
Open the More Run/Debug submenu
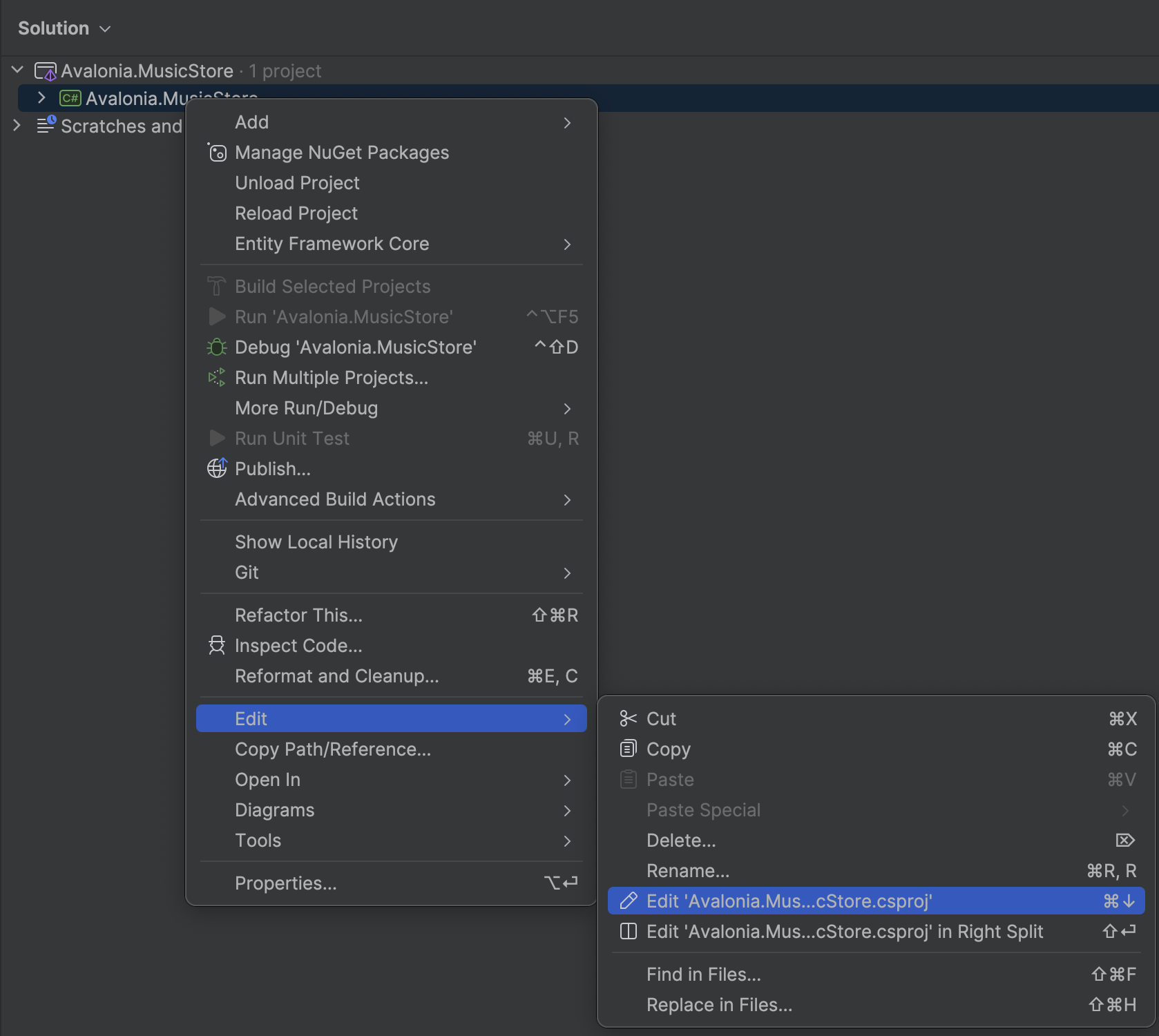392,408
